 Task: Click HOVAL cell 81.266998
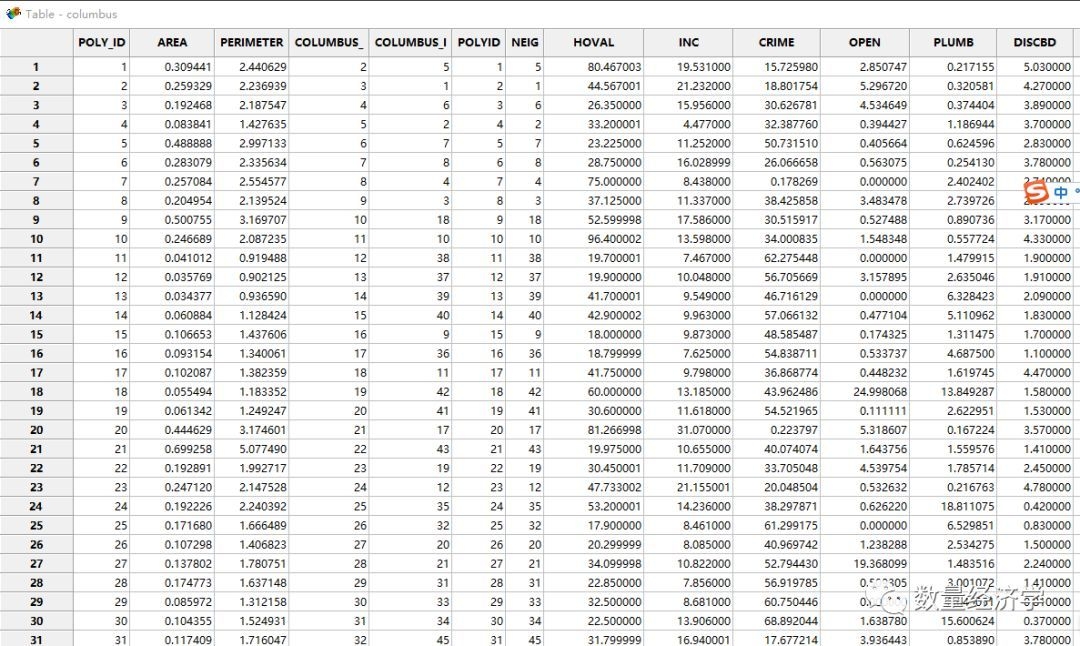594,430
